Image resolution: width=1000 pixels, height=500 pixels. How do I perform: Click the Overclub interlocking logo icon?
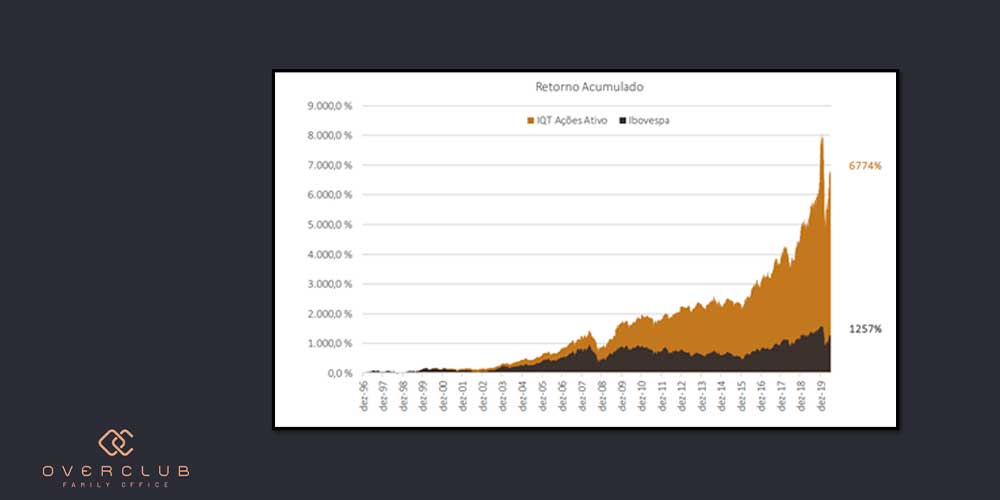tap(116, 443)
